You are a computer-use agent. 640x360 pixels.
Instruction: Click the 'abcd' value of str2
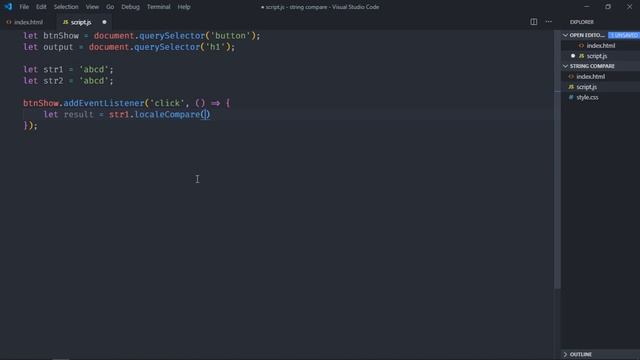93,81
